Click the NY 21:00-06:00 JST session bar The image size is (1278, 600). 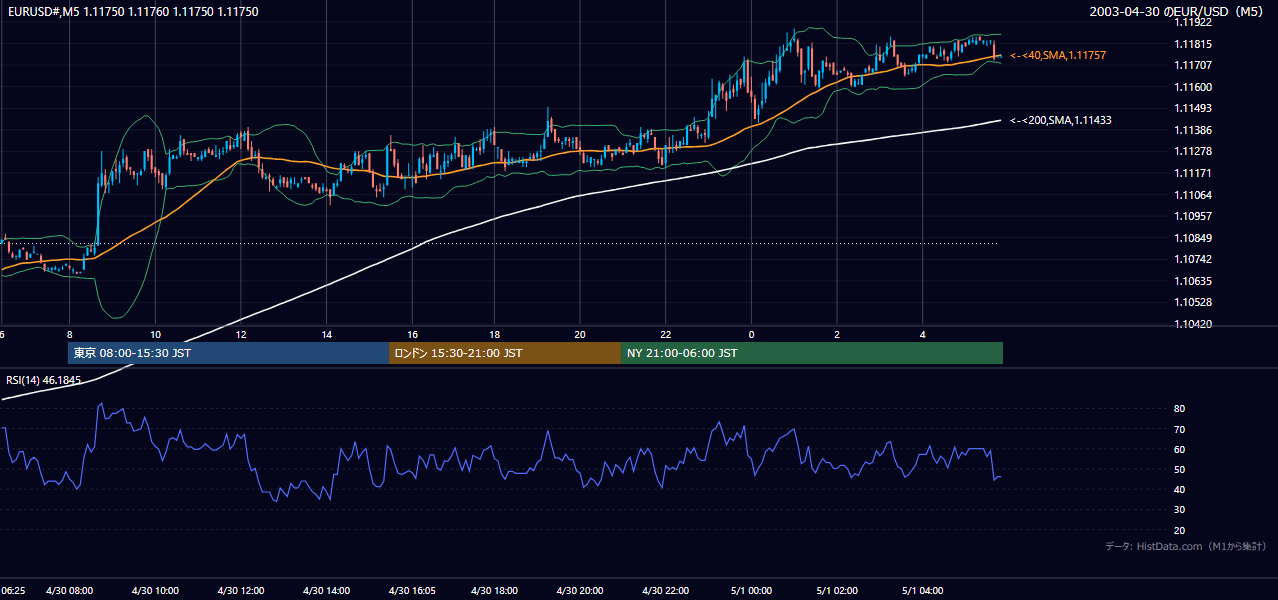812,353
